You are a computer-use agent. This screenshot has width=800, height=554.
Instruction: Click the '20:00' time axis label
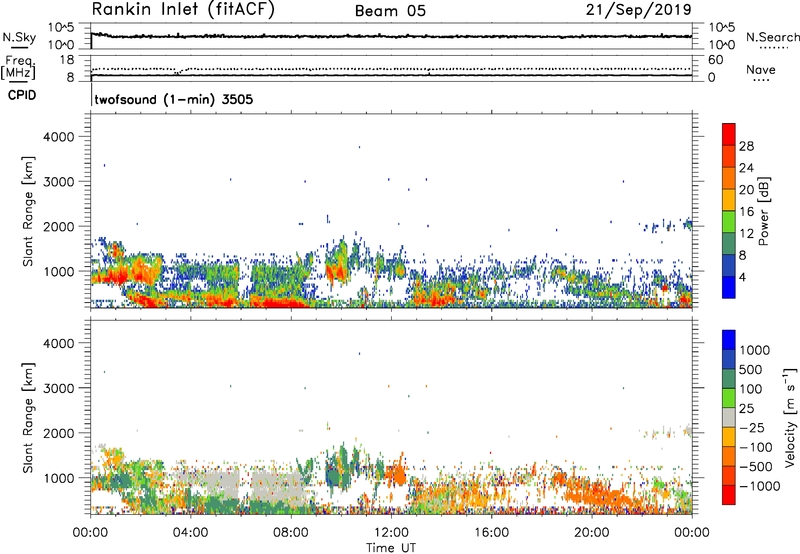click(x=592, y=533)
